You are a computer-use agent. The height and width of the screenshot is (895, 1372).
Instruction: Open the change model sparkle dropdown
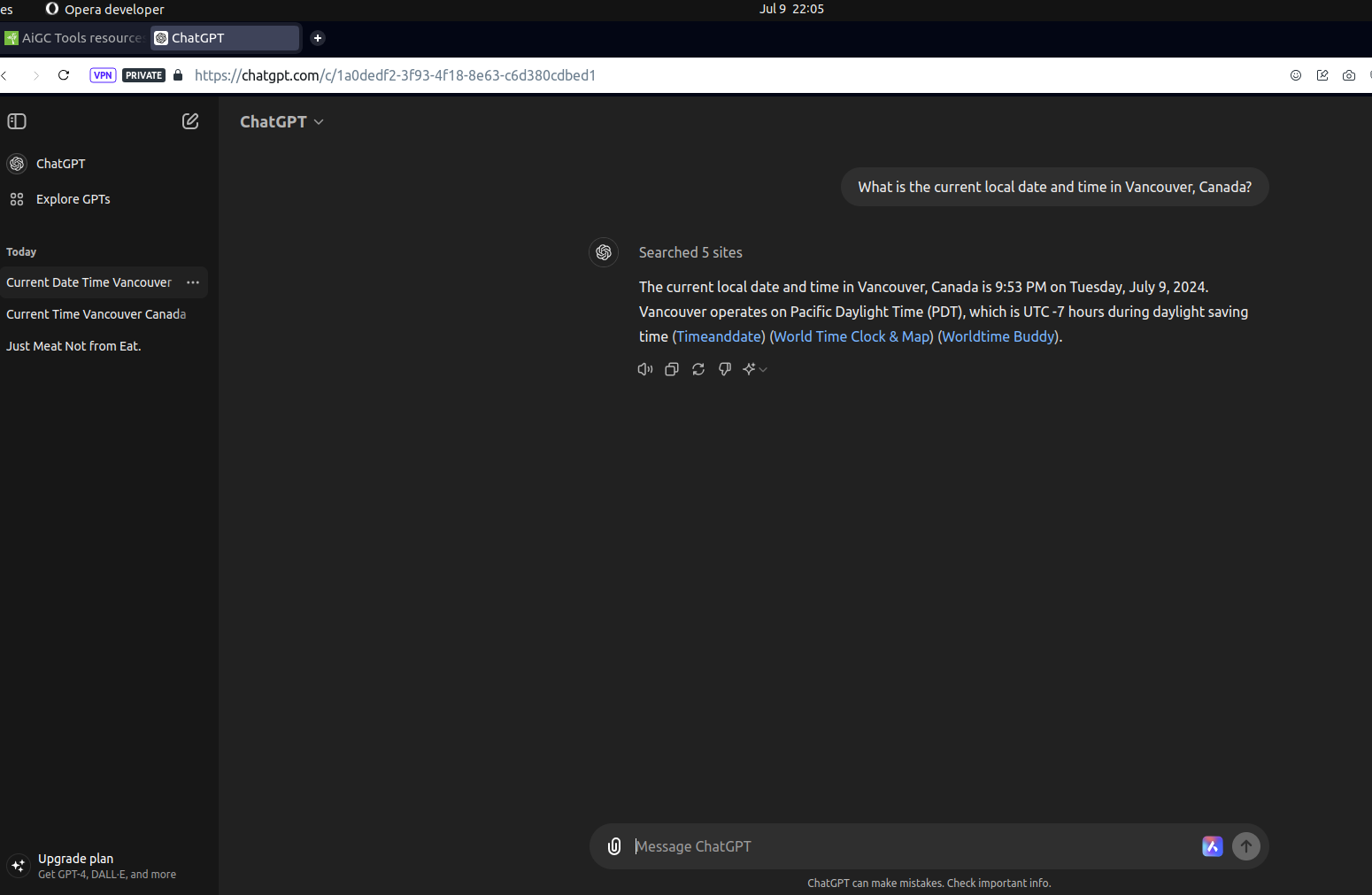[x=755, y=369]
